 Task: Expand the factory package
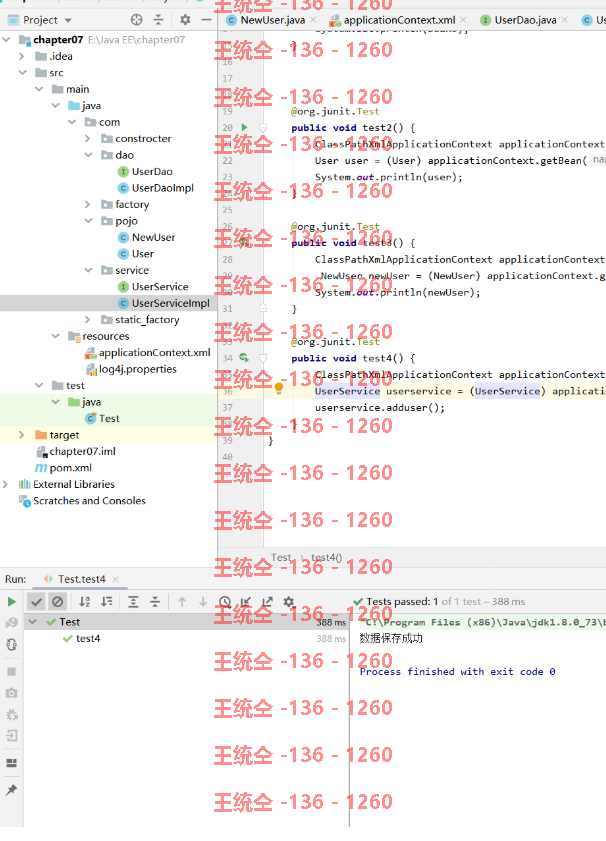pos(87,204)
